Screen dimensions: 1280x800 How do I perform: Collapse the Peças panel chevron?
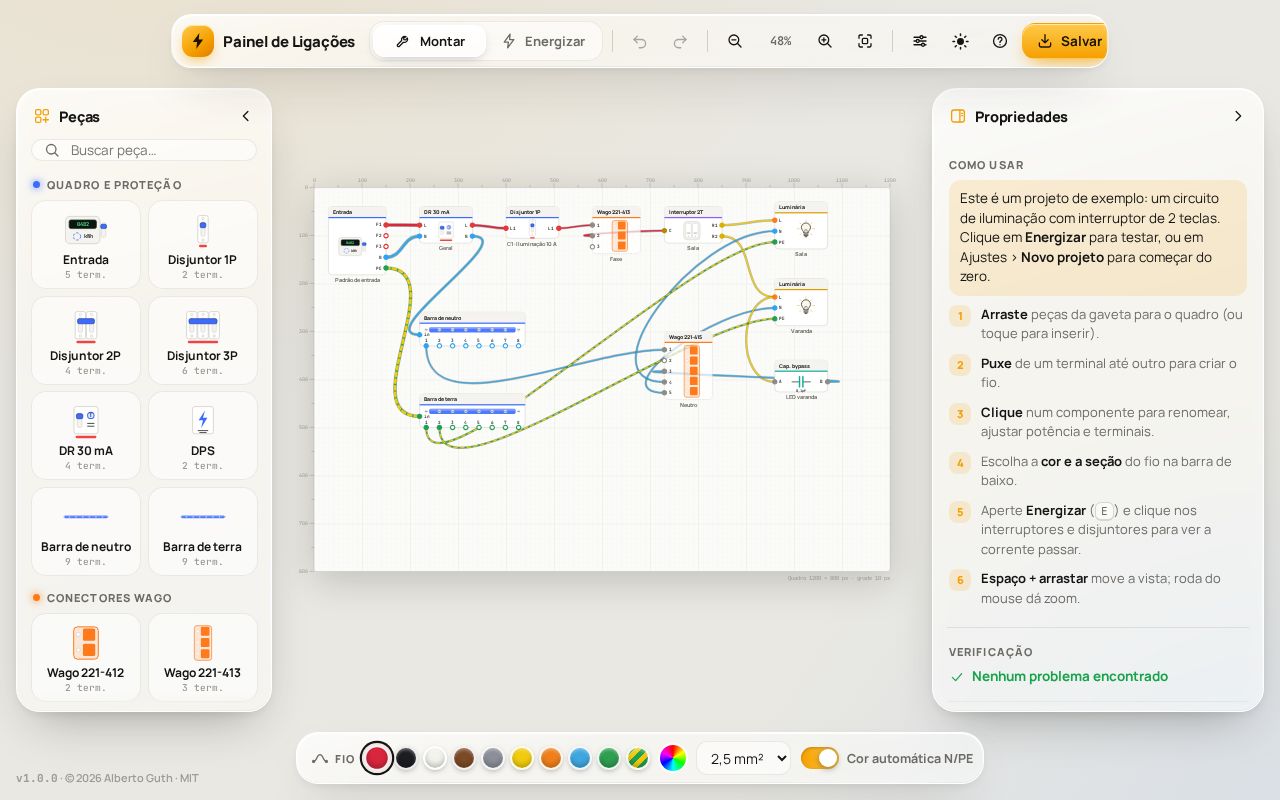tap(246, 116)
